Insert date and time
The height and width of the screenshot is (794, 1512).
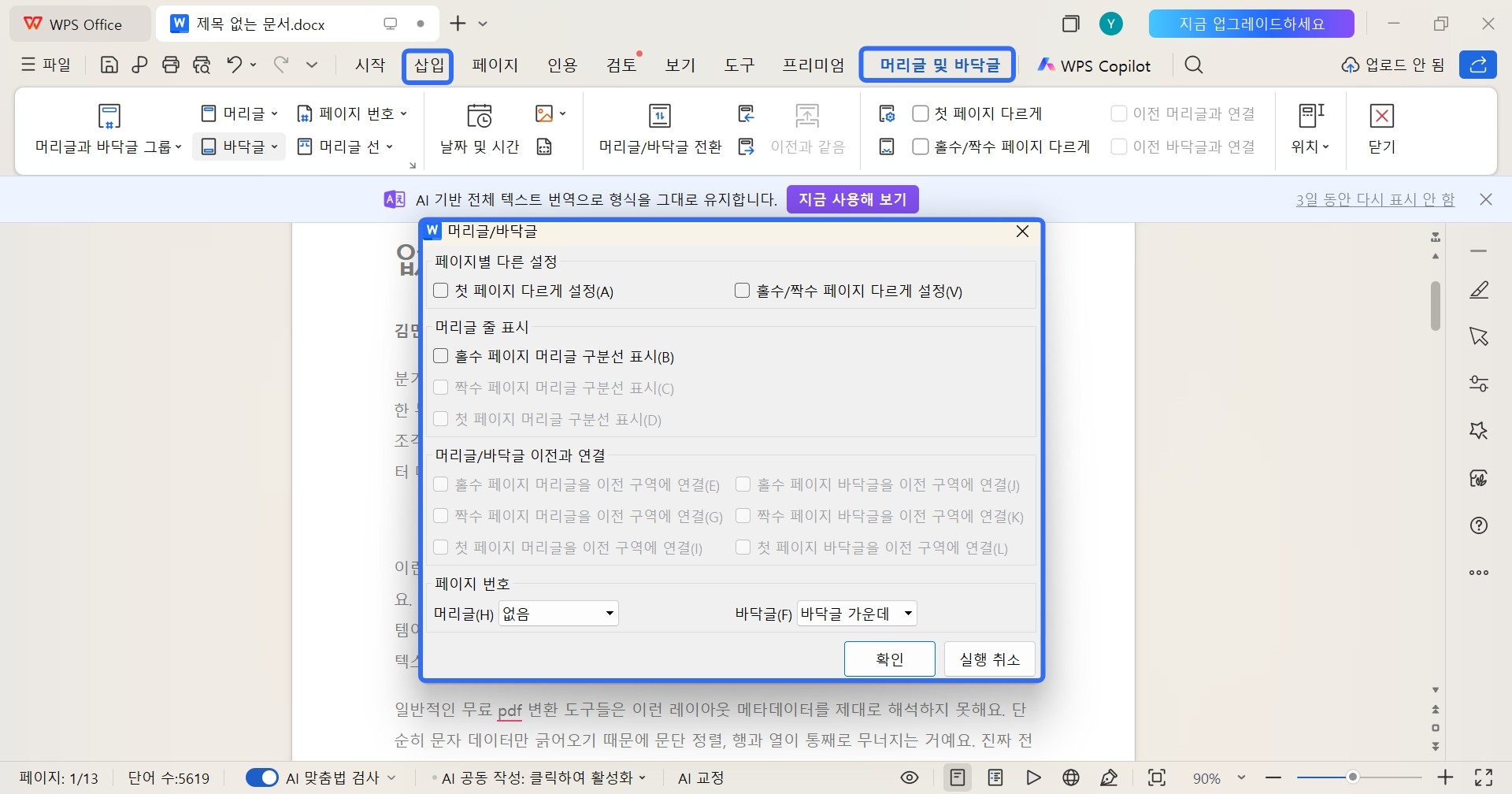click(x=480, y=130)
